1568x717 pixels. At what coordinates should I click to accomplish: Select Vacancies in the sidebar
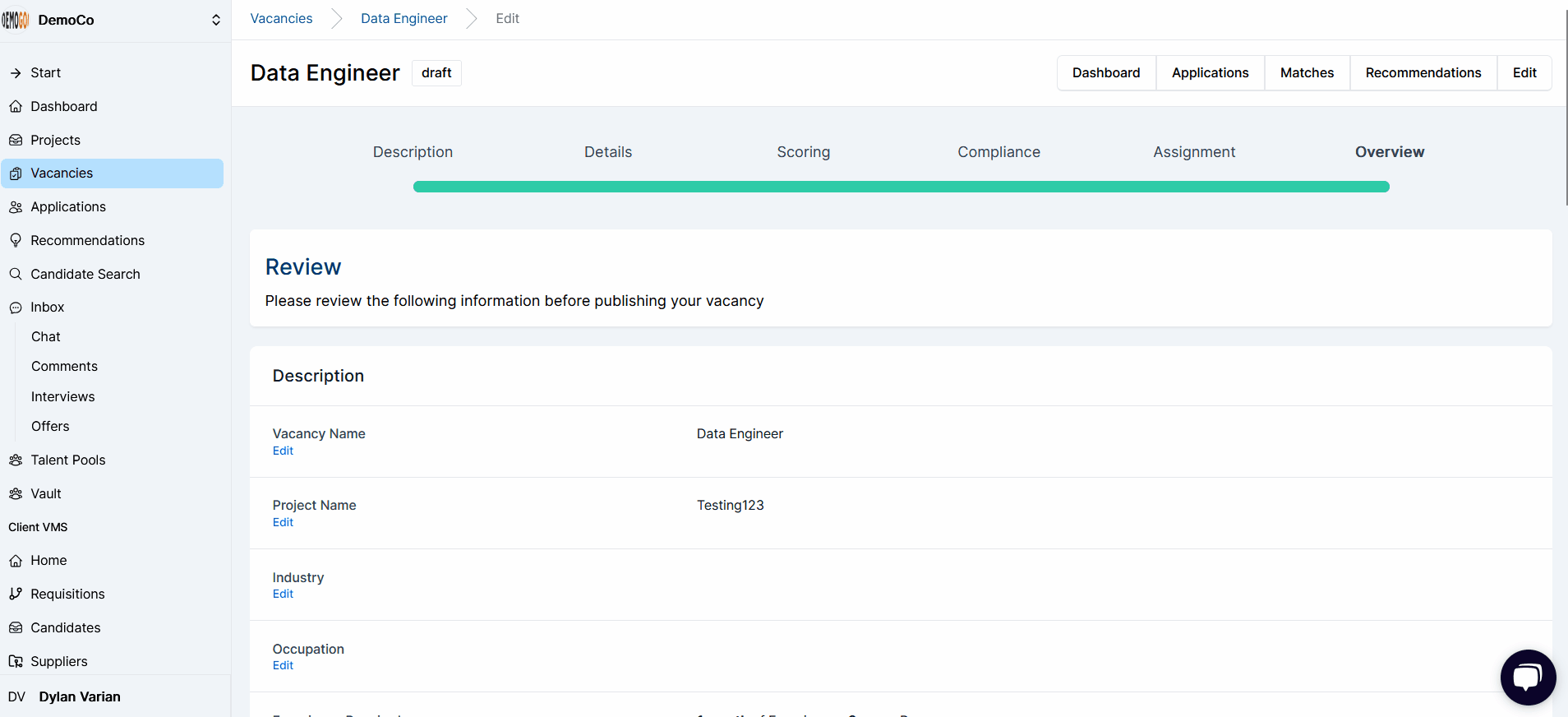pos(112,173)
